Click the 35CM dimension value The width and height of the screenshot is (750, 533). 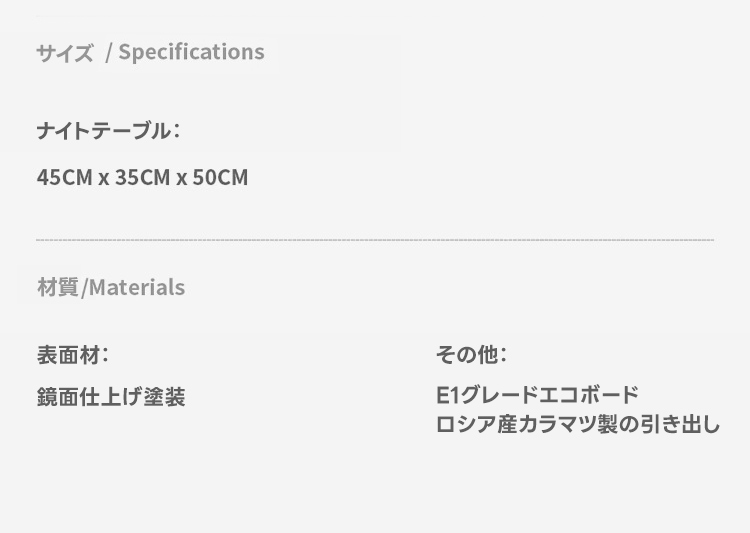point(142,178)
